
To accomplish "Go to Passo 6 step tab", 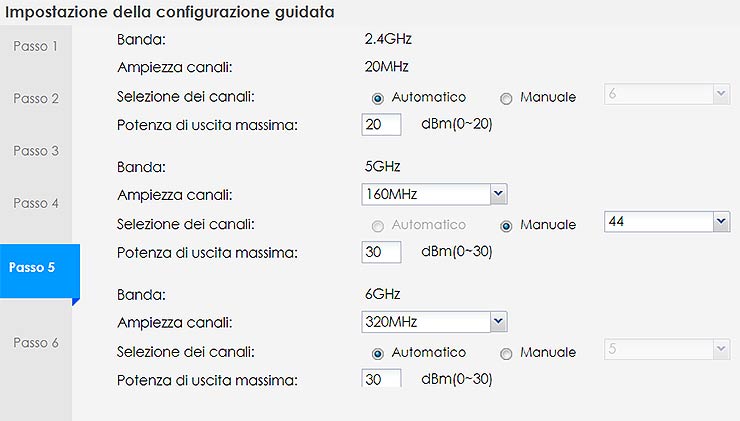I will [36, 342].
